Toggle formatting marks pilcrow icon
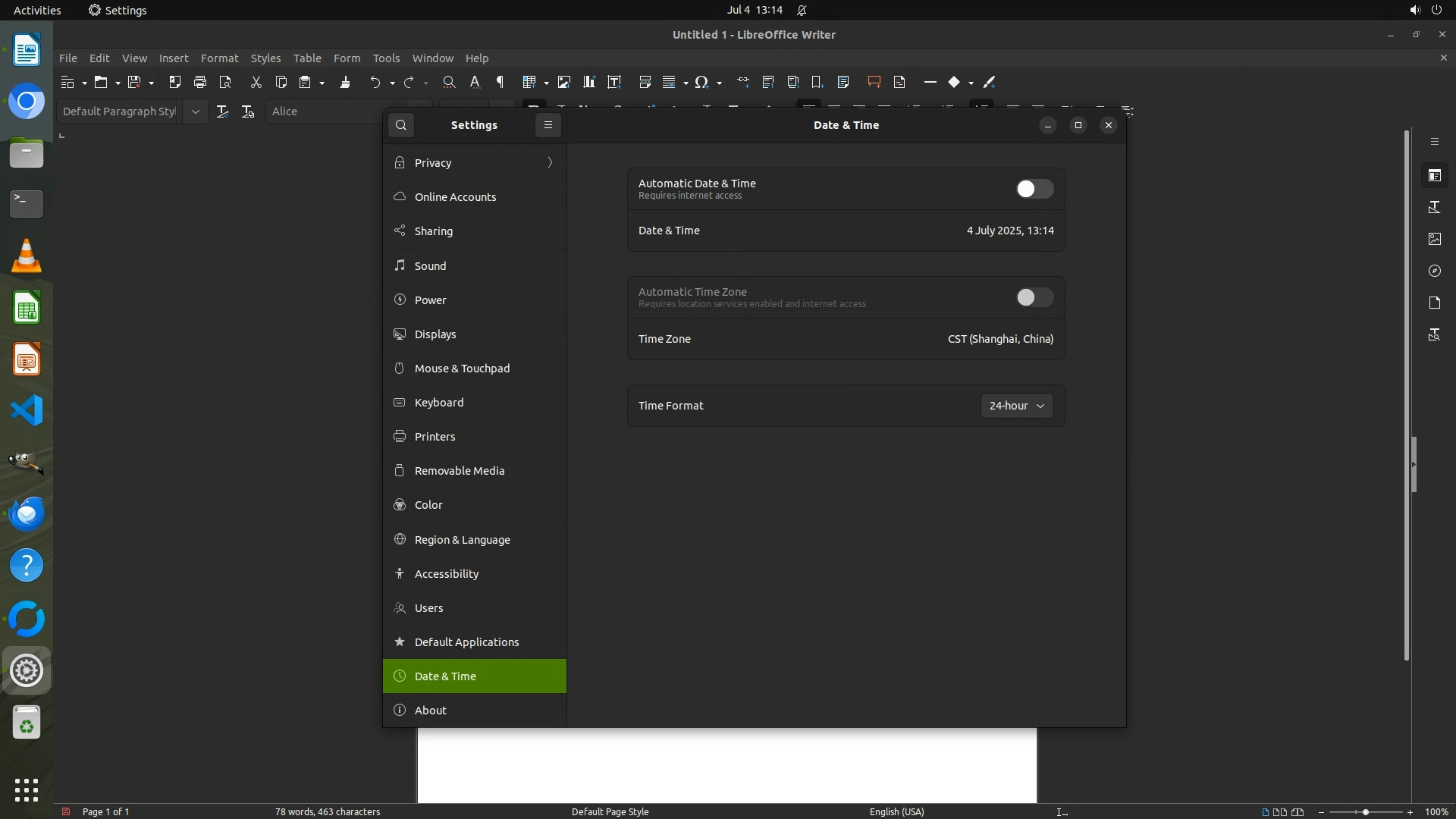The width and height of the screenshot is (1456, 819). click(500, 82)
